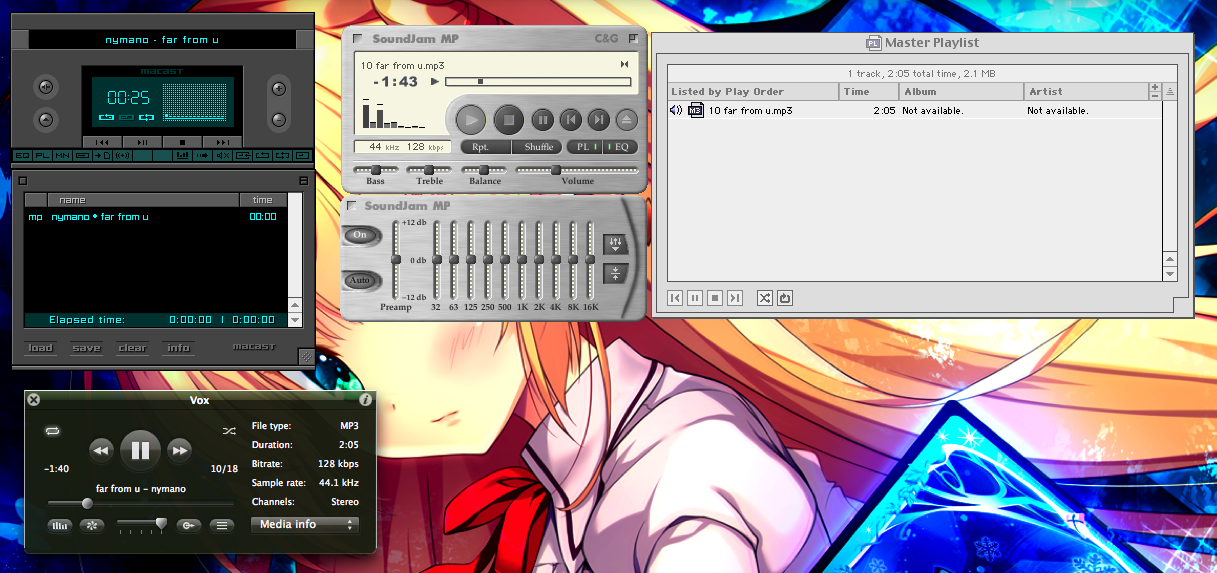Show the Vox playlist list icon
Image resolution: width=1217 pixels, height=573 pixels.
pos(221,525)
